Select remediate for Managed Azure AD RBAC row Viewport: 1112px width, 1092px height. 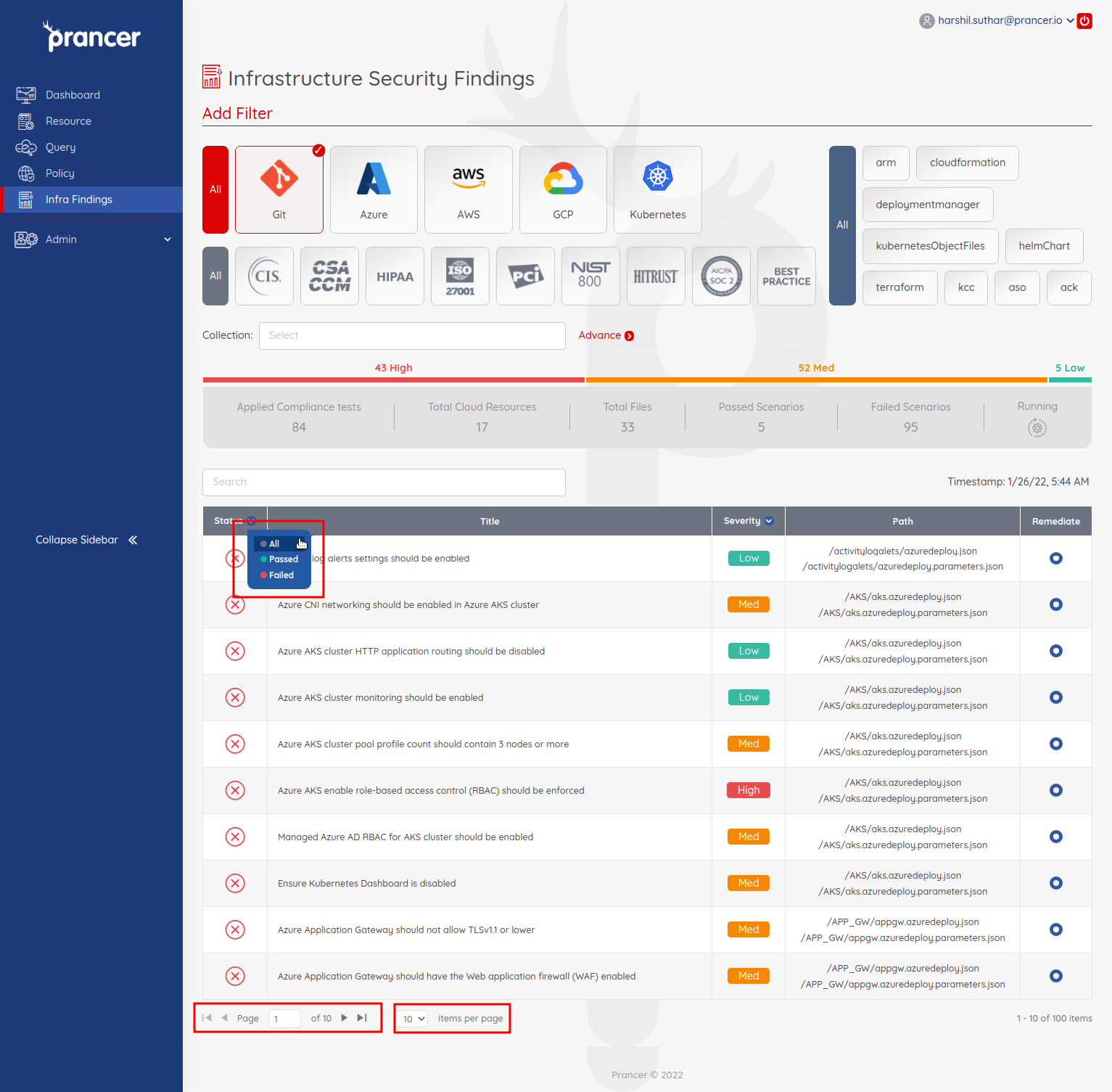[1056, 837]
